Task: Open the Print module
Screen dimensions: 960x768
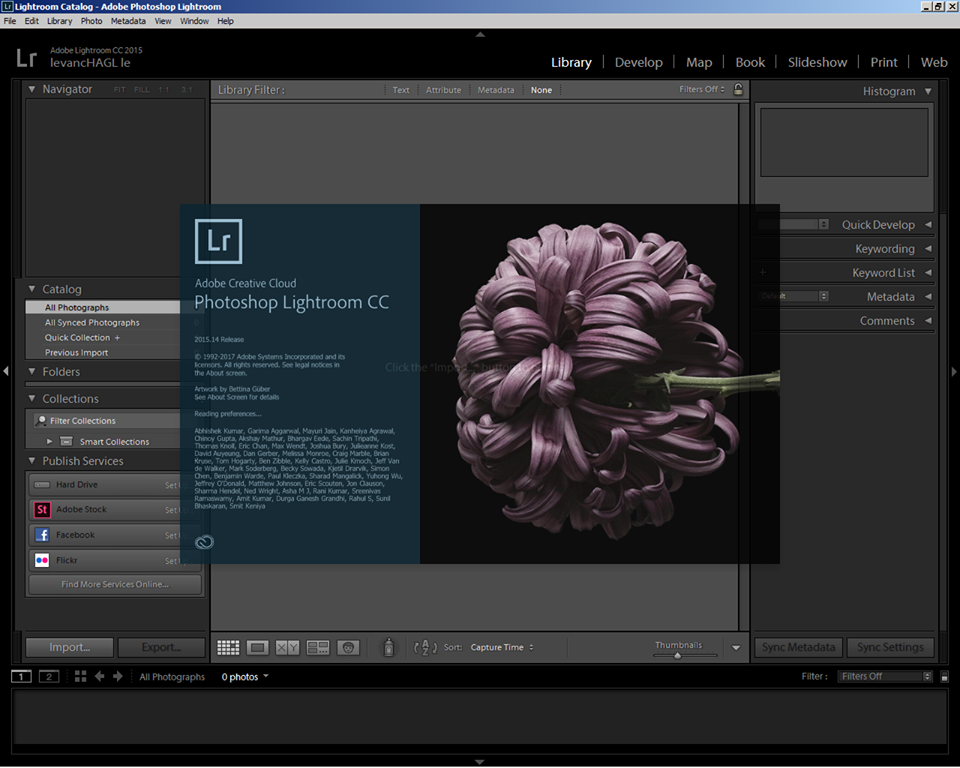Action: pyautogui.click(x=883, y=62)
